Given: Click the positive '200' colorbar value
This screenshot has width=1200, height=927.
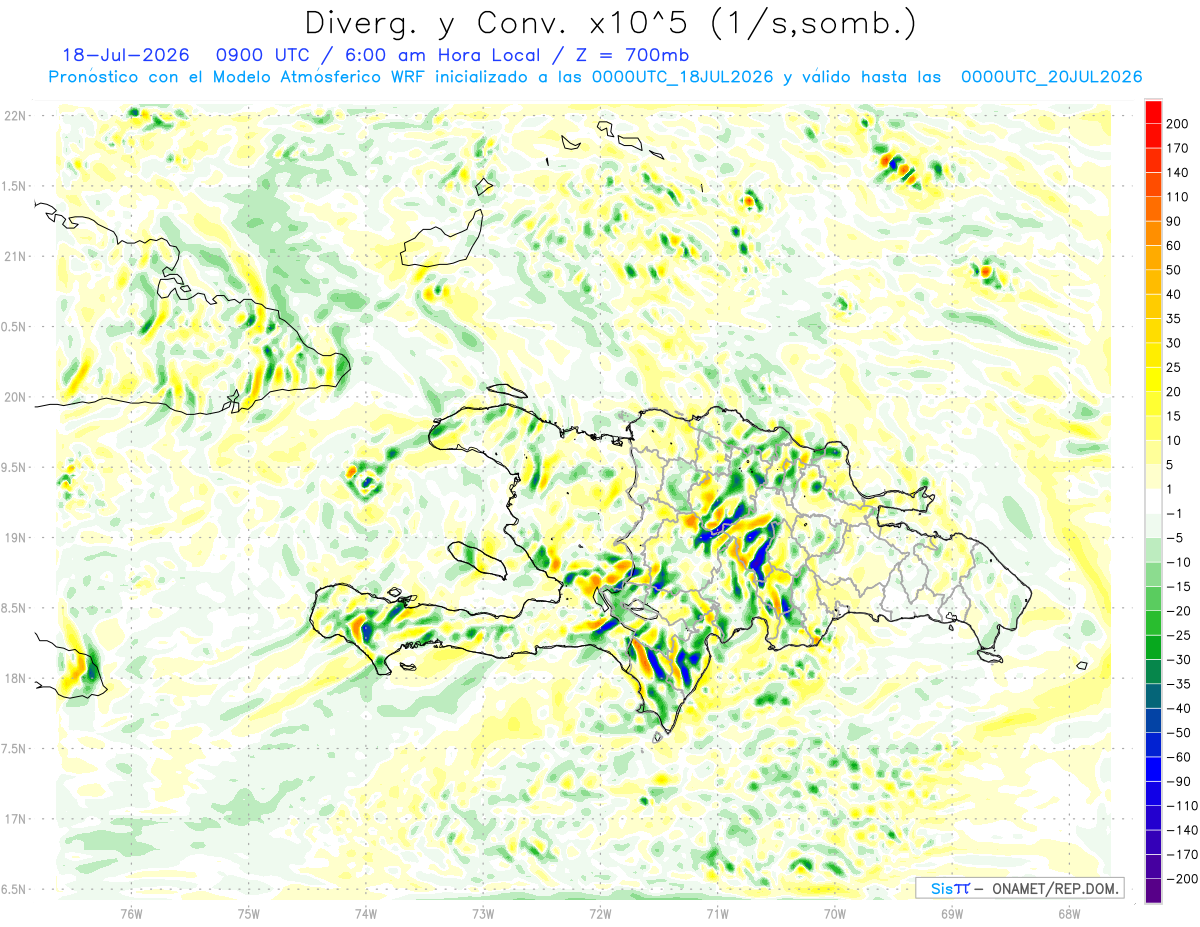Looking at the screenshot, I should (x=1177, y=124).
